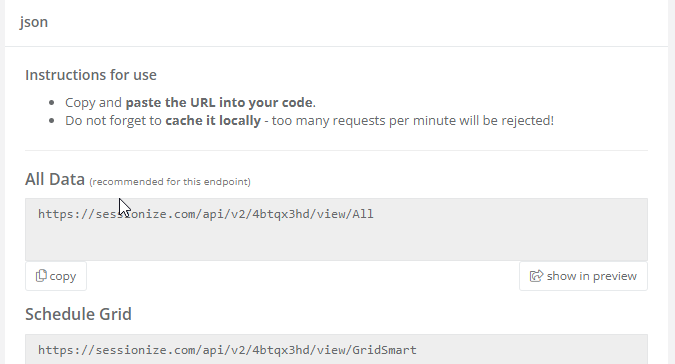Click the 'paste the URL into your code' text
The width and height of the screenshot is (675, 364).
pos(219,102)
